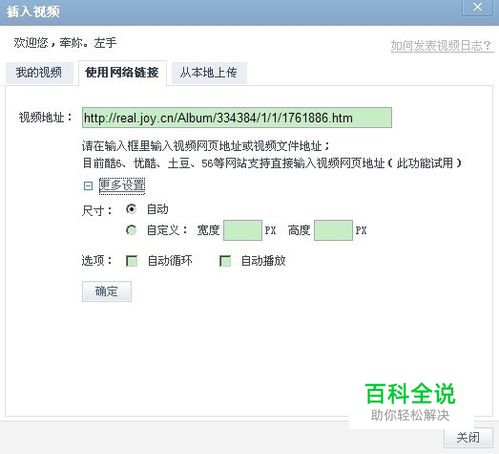Click the 尺寸： label

click(97, 211)
